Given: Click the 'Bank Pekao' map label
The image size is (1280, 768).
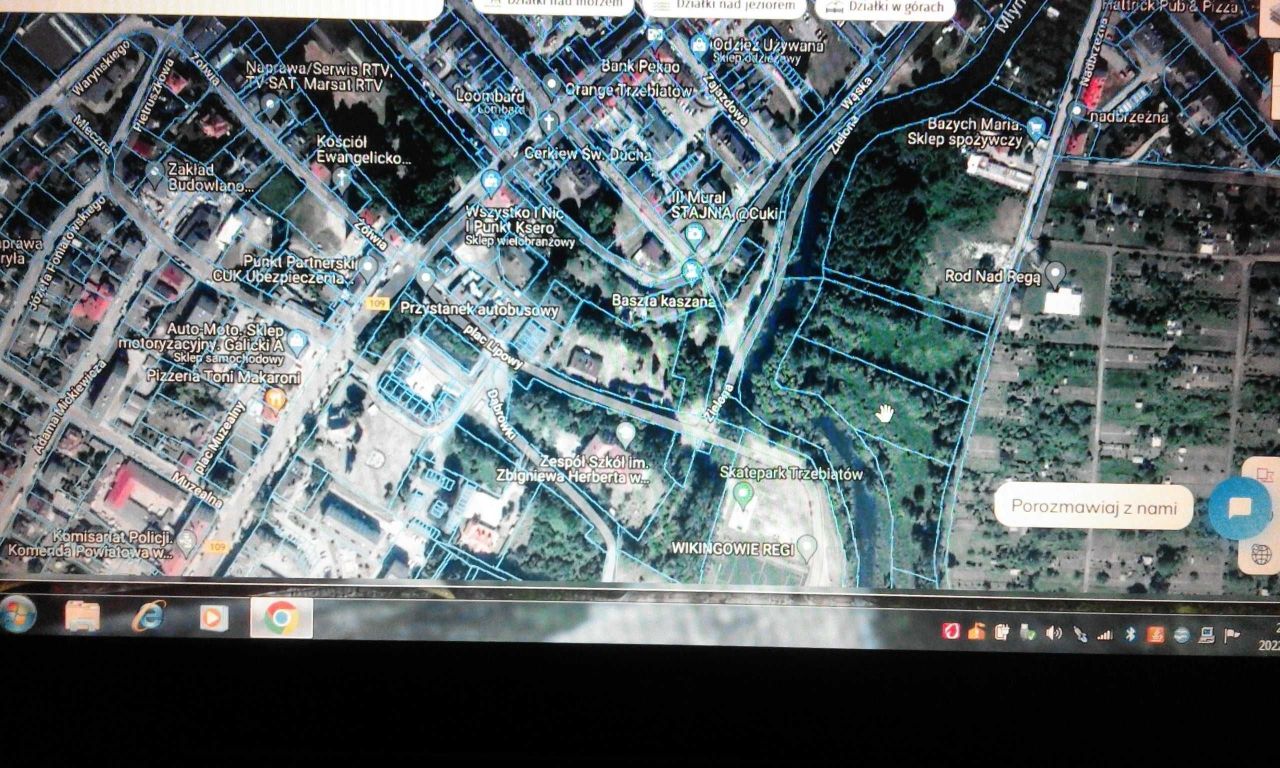Looking at the screenshot, I should click(x=640, y=66).
